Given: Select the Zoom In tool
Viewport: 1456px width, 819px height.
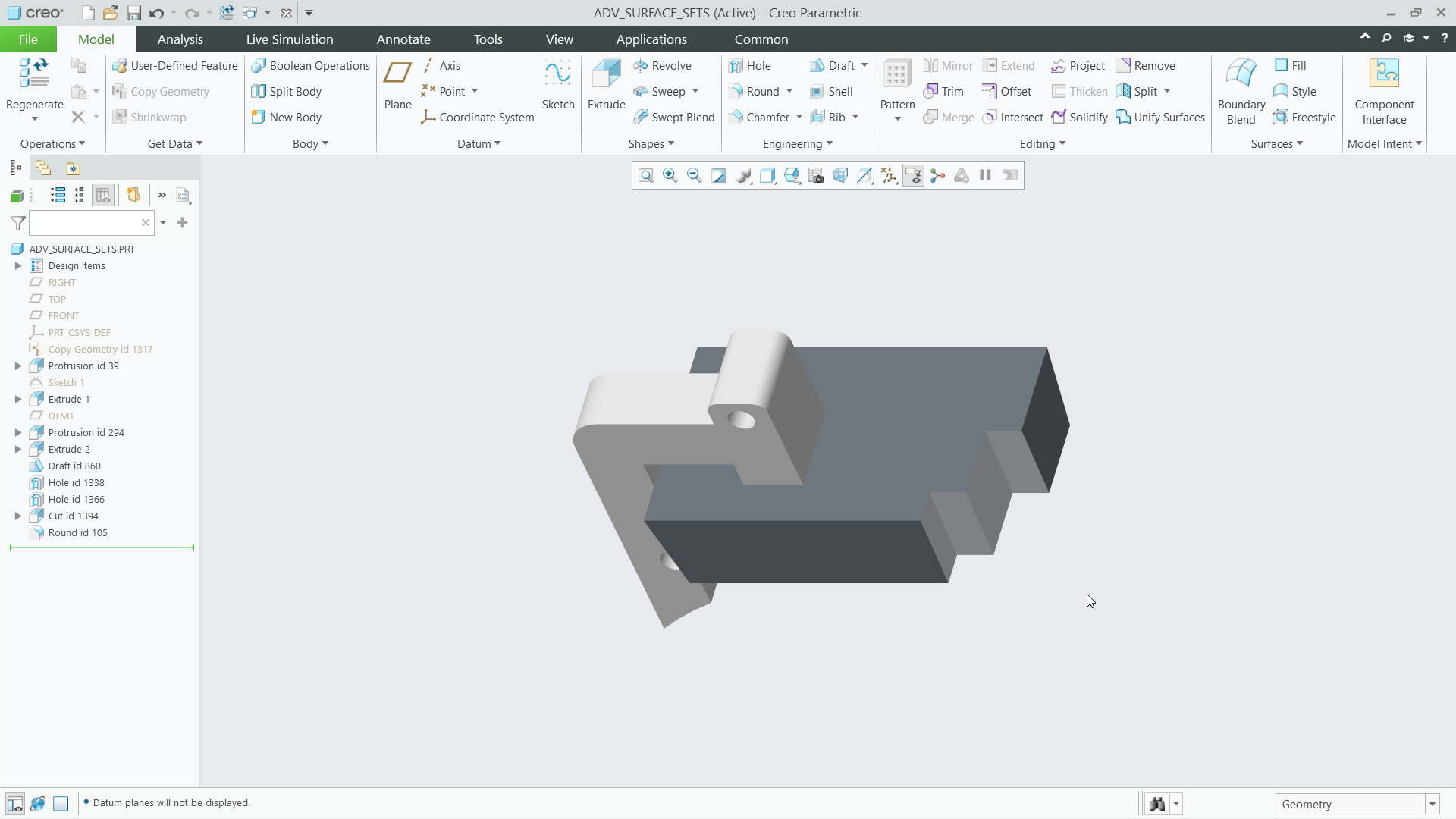Looking at the screenshot, I should 670,175.
